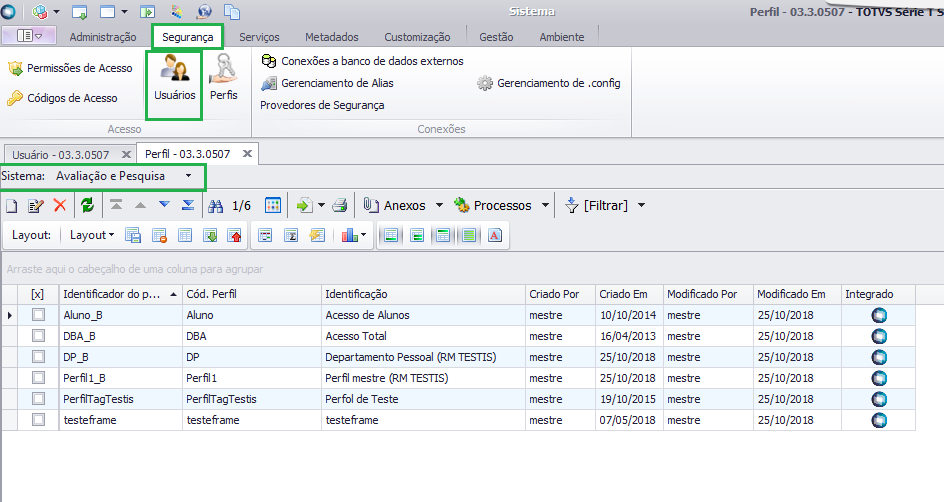944x502 pixels.
Task: Click the import layout green arrow icon
Action: [x=210, y=235]
